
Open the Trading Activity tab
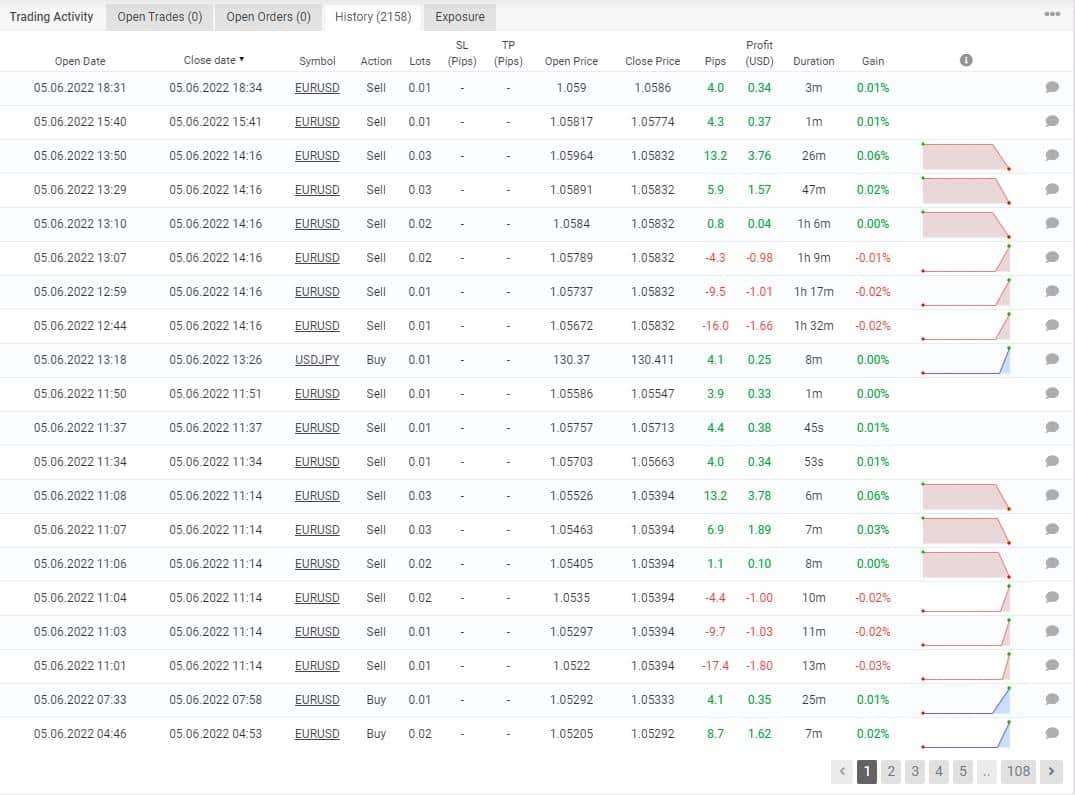tap(51, 16)
